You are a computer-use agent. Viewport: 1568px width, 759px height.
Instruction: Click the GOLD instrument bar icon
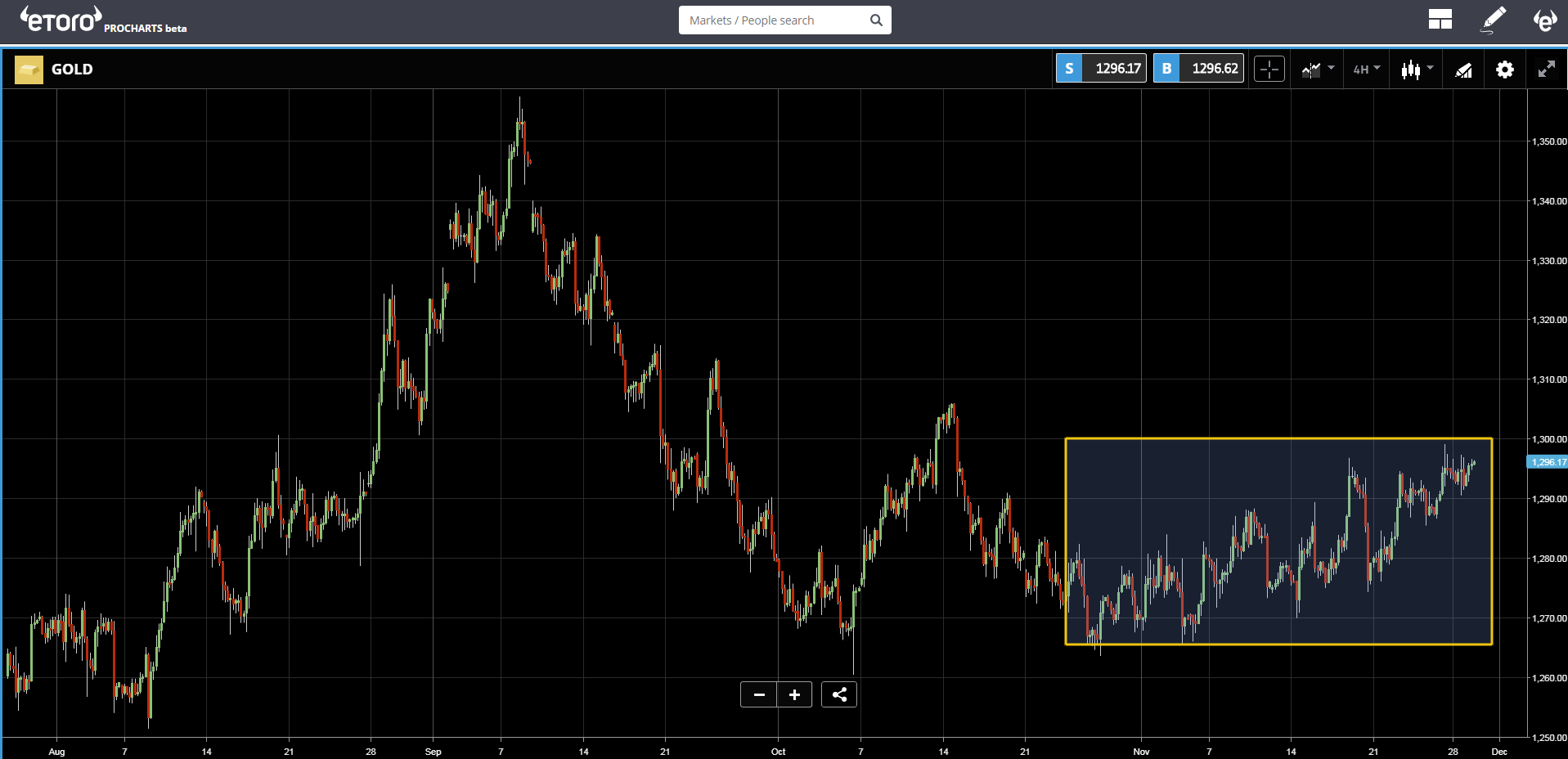[x=29, y=70]
